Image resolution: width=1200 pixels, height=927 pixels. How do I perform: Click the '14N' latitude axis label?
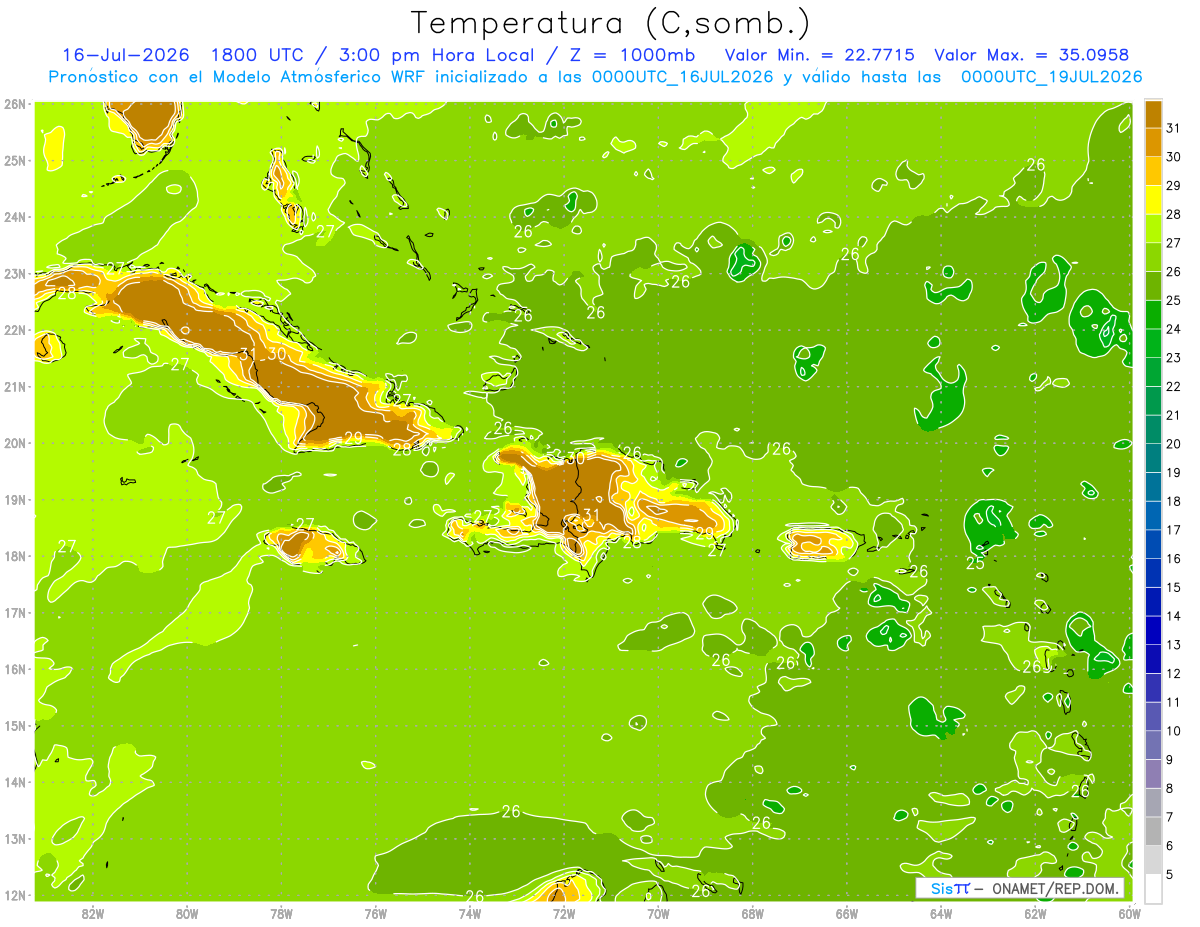pyautogui.click(x=15, y=782)
